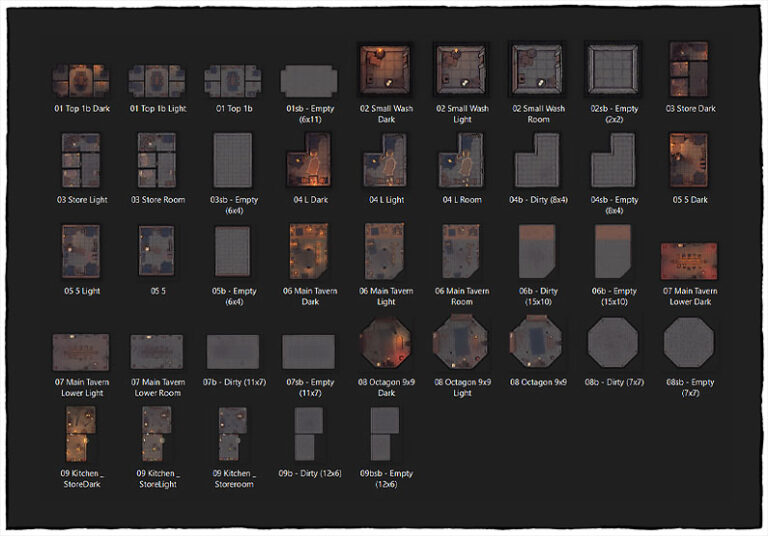768x536 pixels.
Task: Open 07 Main Tavern Lower Dark image
Action: point(689,260)
